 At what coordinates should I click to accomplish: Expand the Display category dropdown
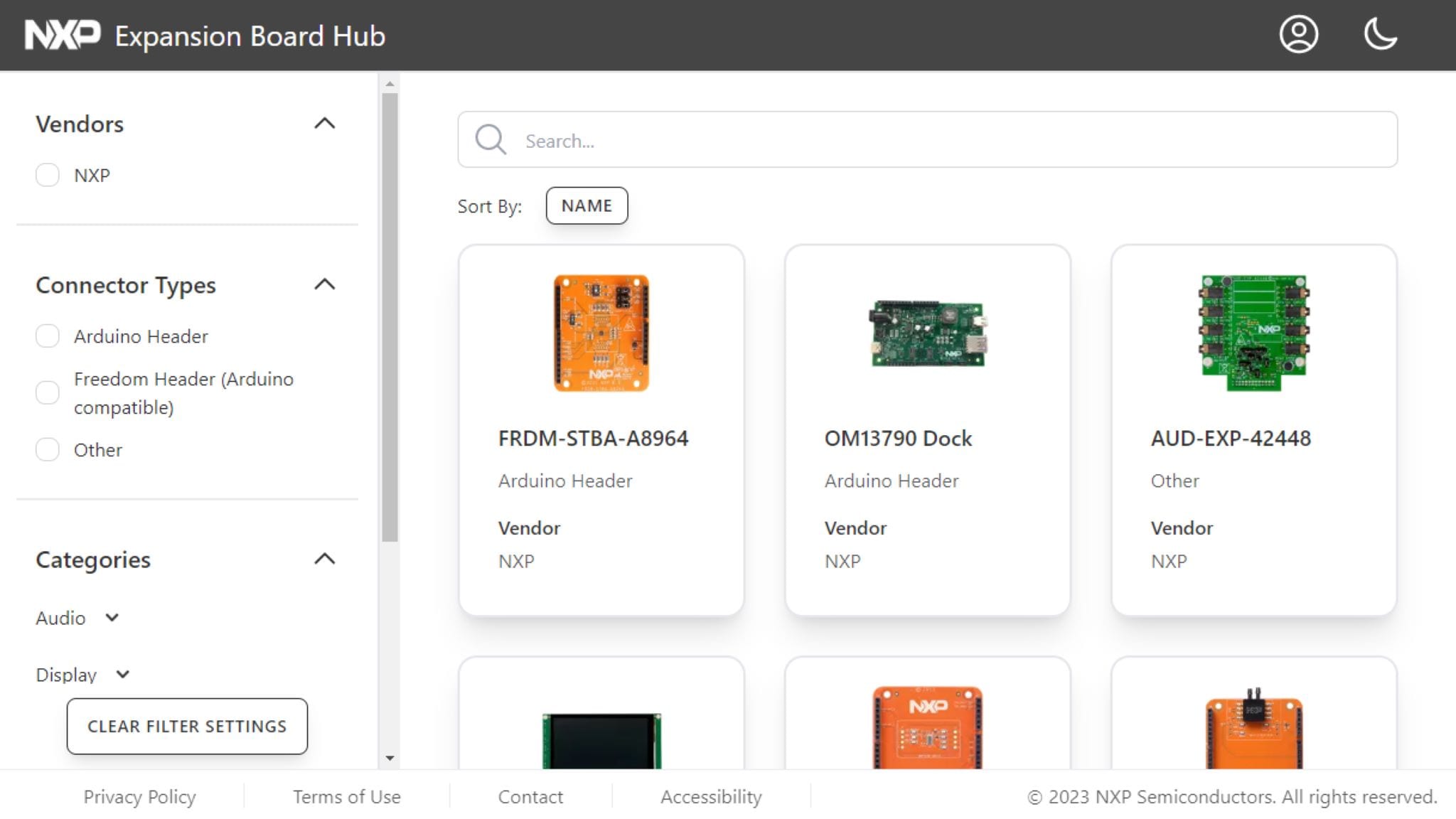(122, 674)
